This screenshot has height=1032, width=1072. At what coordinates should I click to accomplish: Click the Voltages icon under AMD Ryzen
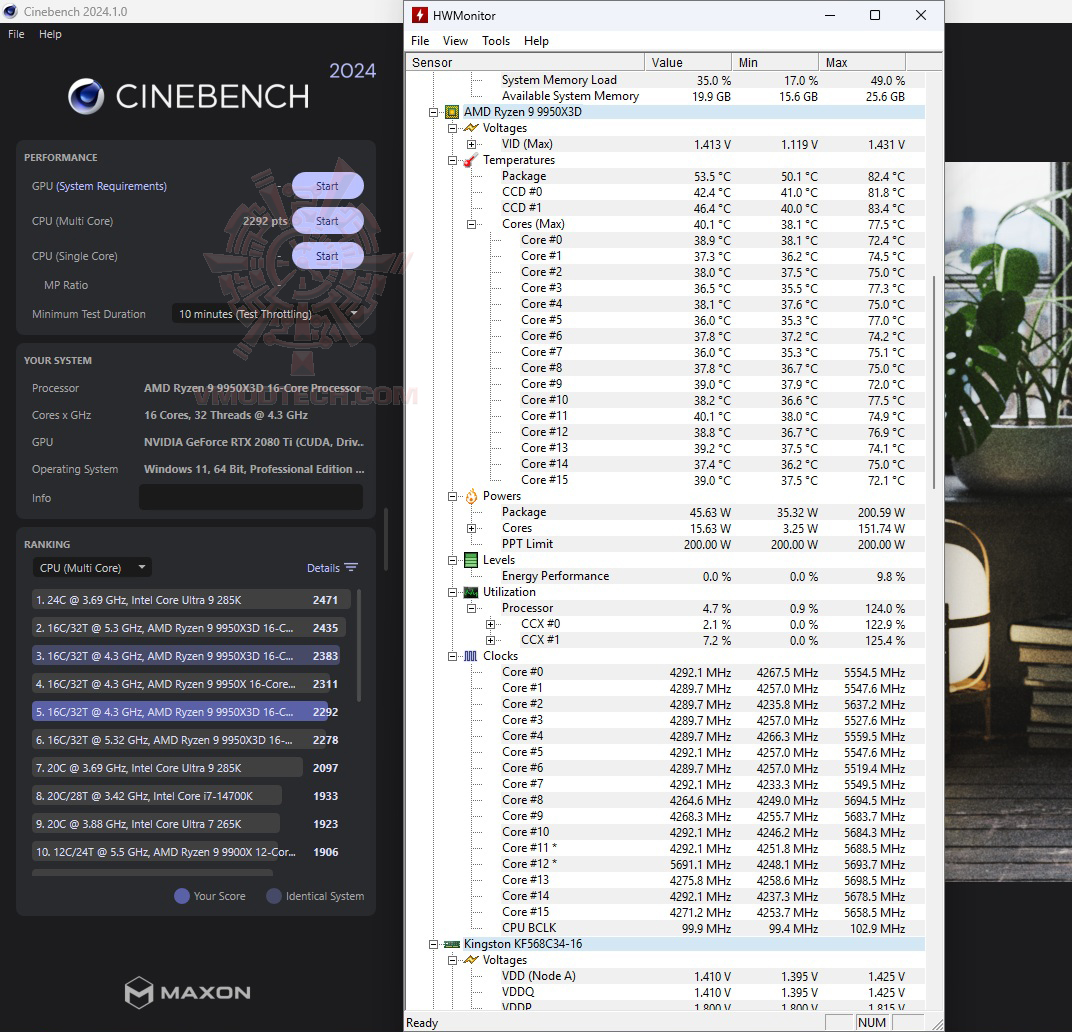click(471, 128)
